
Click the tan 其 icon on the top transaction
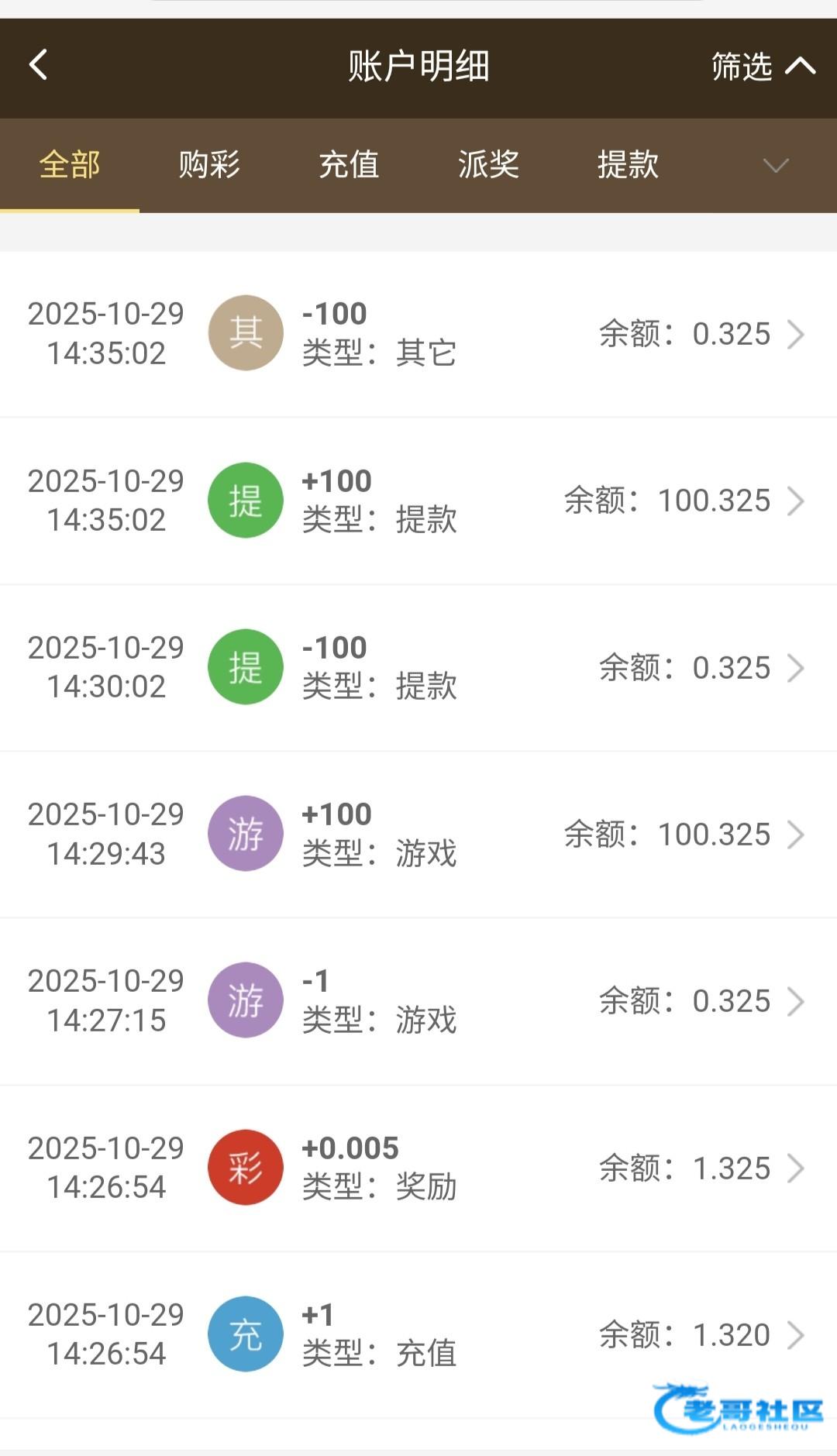[x=246, y=333]
